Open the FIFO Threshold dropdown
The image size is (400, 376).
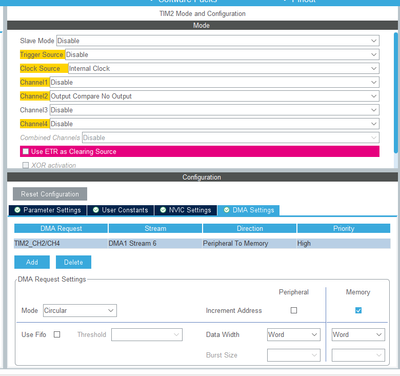pos(147,334)
